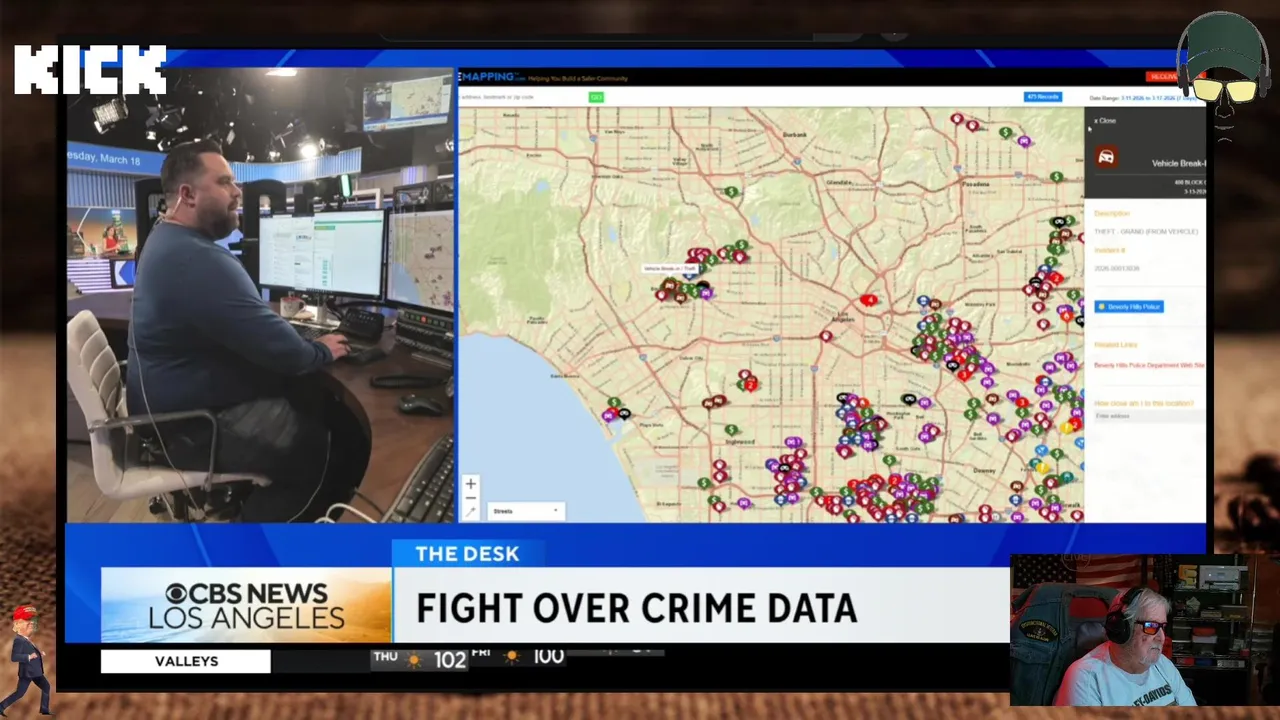
Task: Select green dollar marker left of Downey
Action: click(x=890, y=461)
